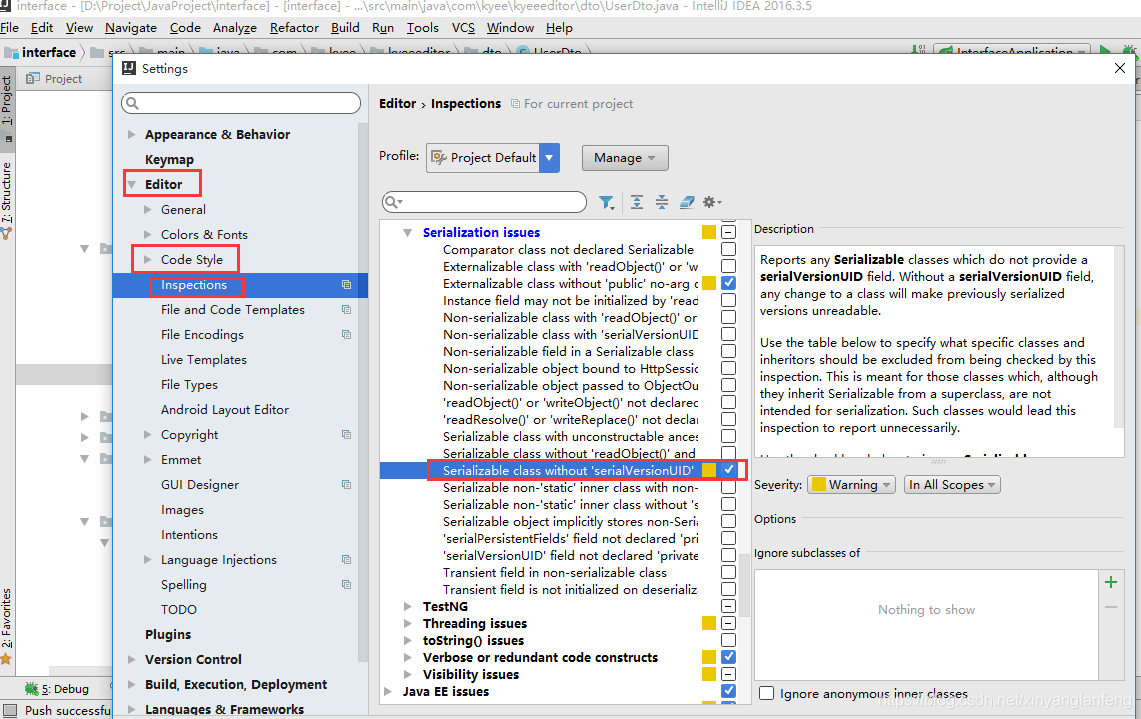Viewport: 1141px width, 719px height.
Task: Click the project-level icon next to Copyright
Action: click(x=346, y=434)
